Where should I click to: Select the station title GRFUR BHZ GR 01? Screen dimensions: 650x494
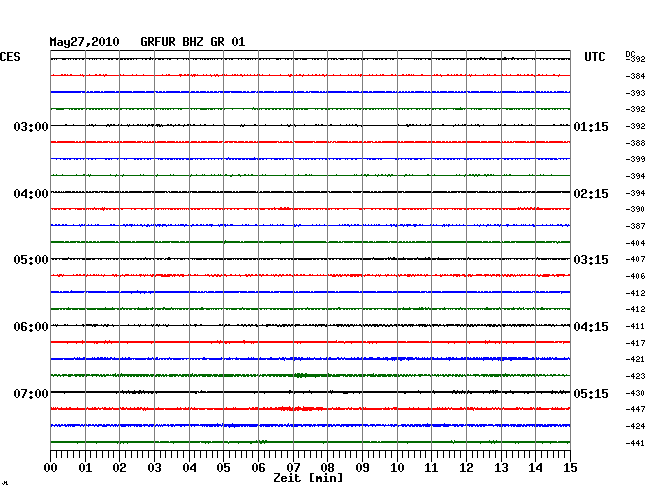[193, 42]
